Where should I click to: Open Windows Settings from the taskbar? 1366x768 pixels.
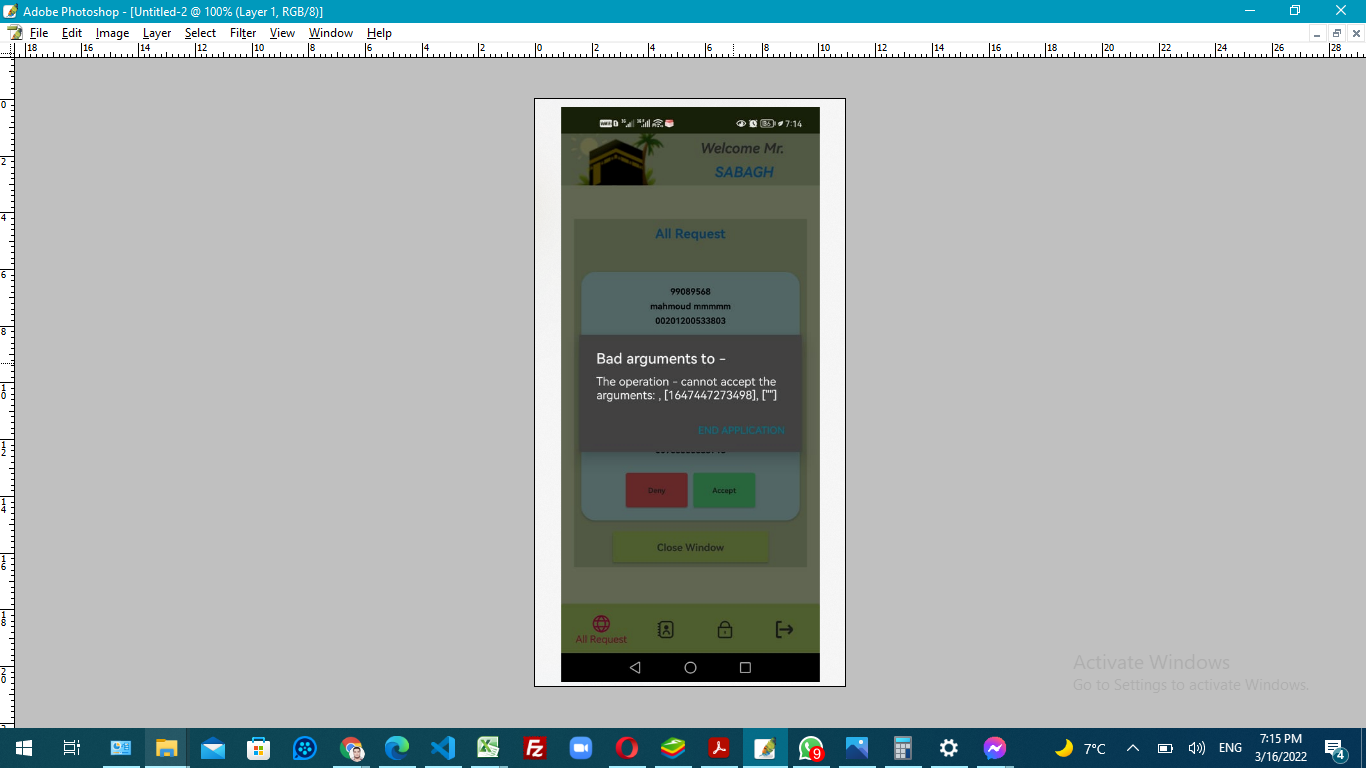[949, 748]
